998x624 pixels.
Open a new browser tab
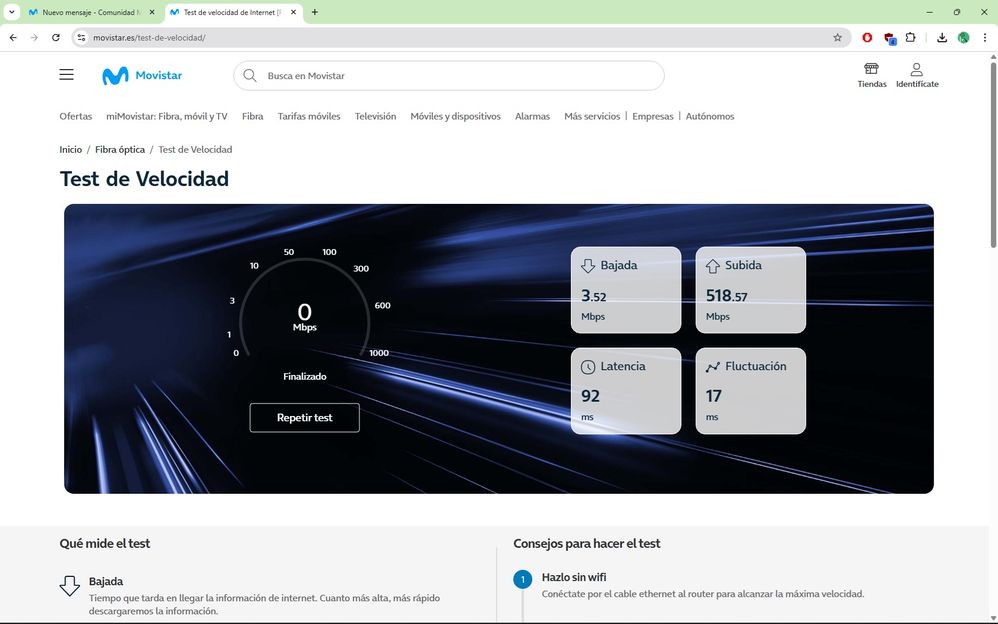pyautogui.click(x=315, y=12)
